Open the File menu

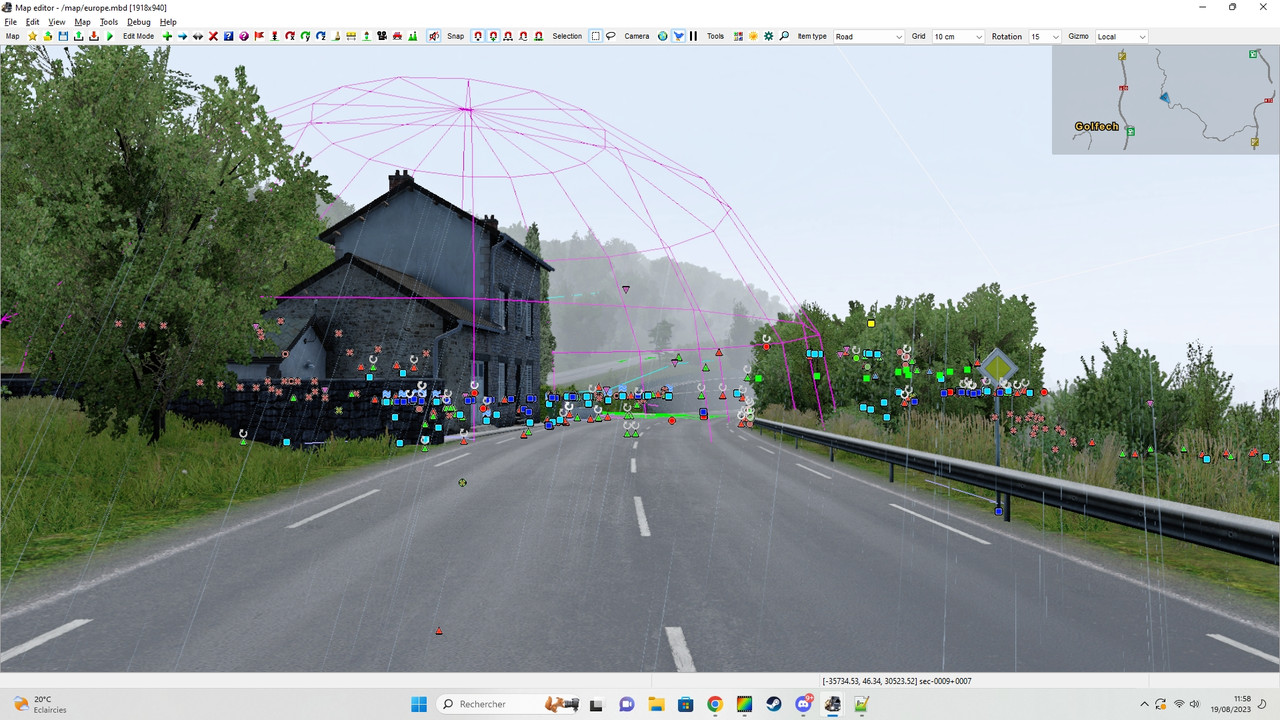[10, 21]
